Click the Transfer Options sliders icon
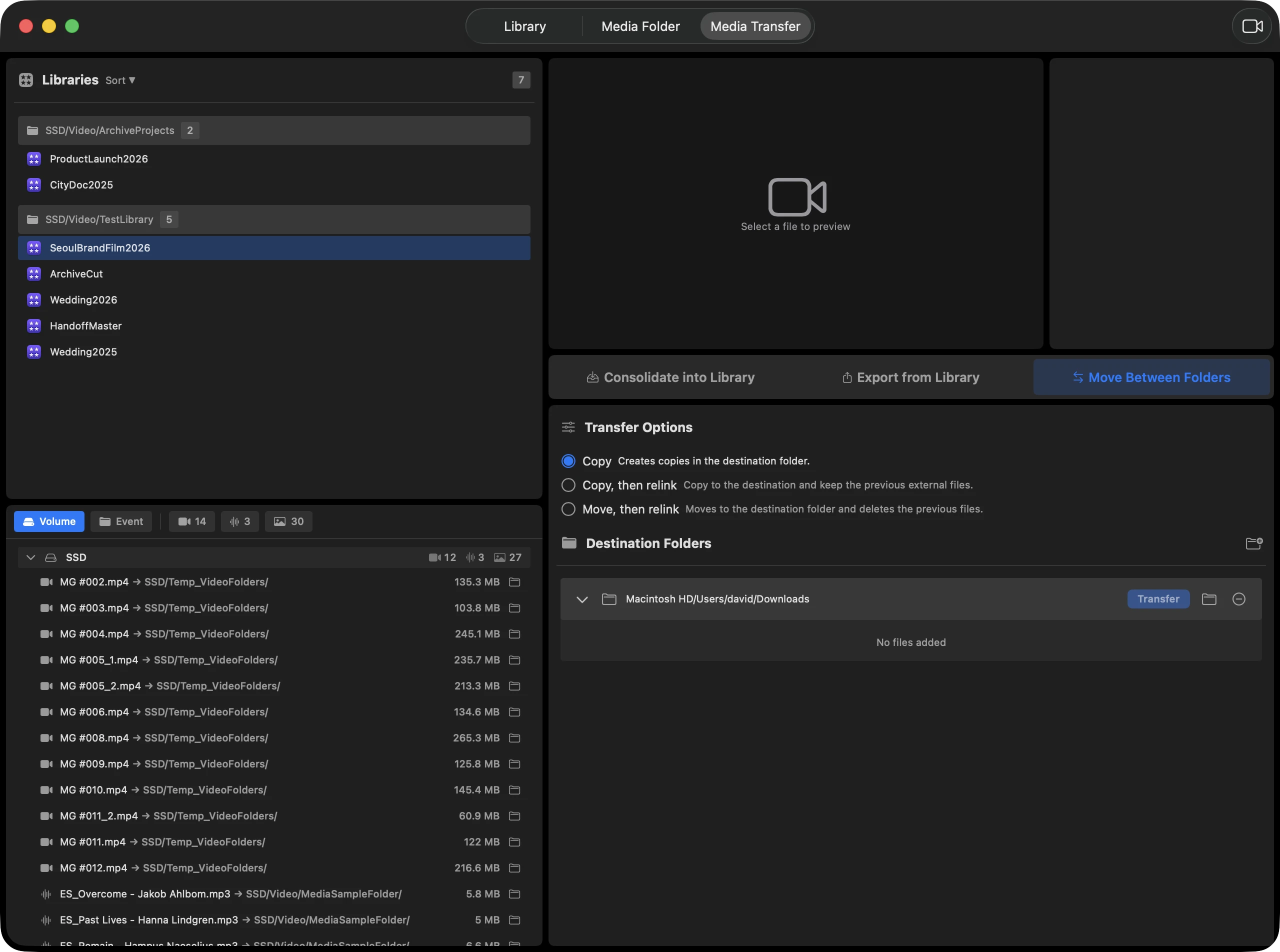The image size is (1280, 952). click(x=568, y=427)
